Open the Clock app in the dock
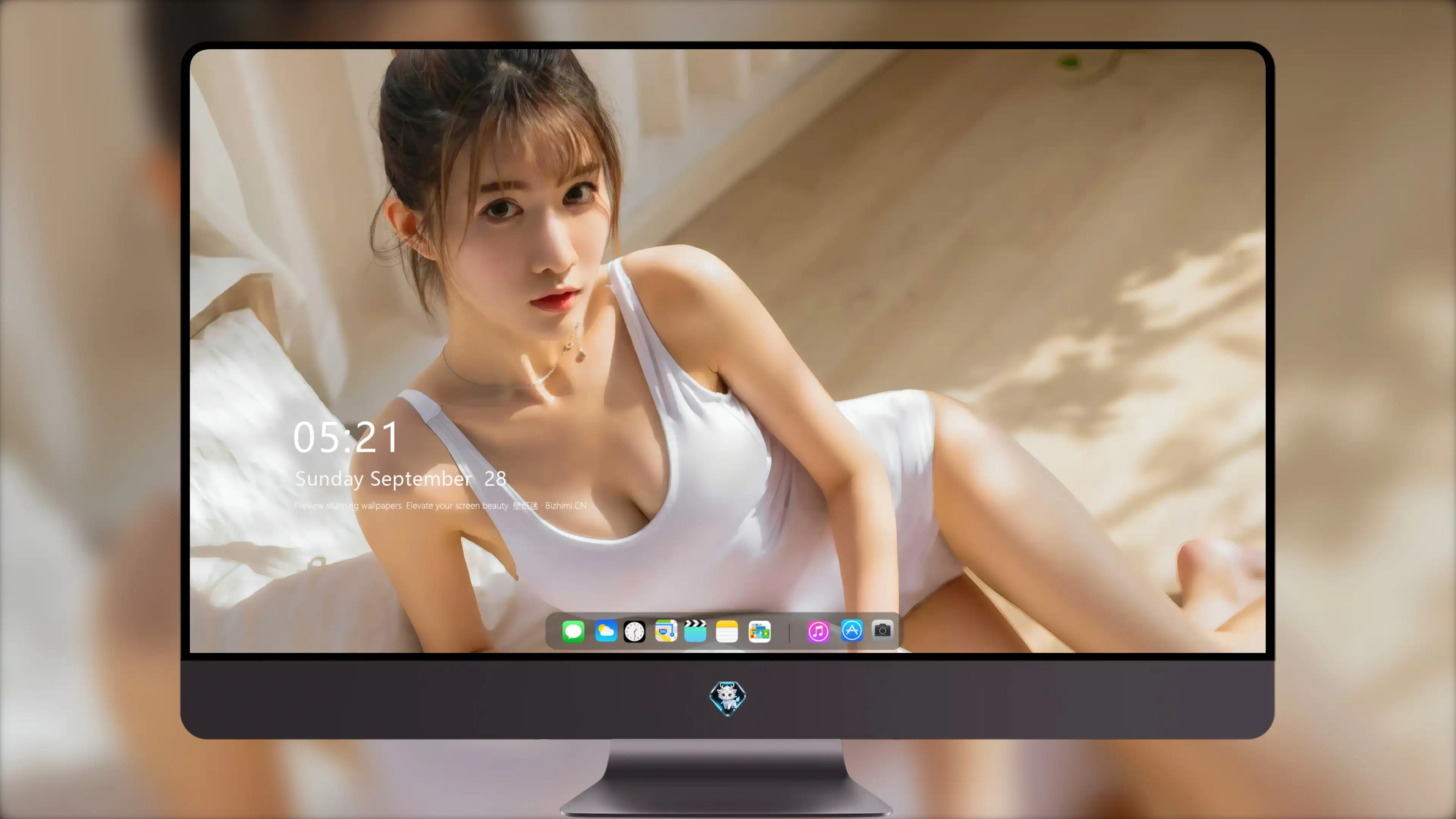 click(x=634, y=631)
